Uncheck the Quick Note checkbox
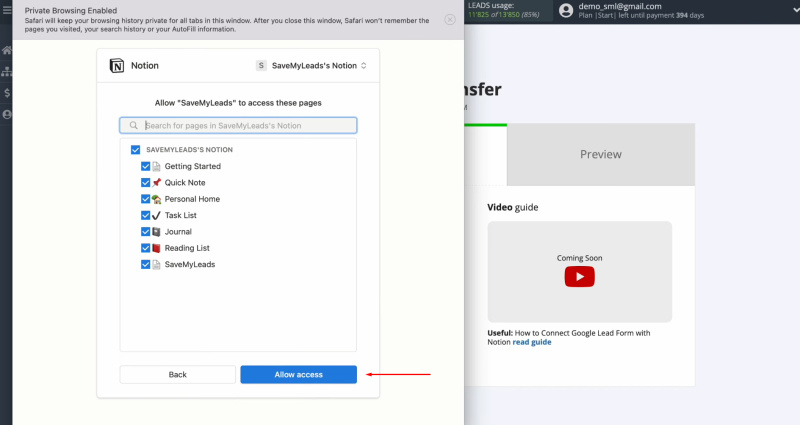Screen dimensions: 800x425 click(x=145, y=183)
